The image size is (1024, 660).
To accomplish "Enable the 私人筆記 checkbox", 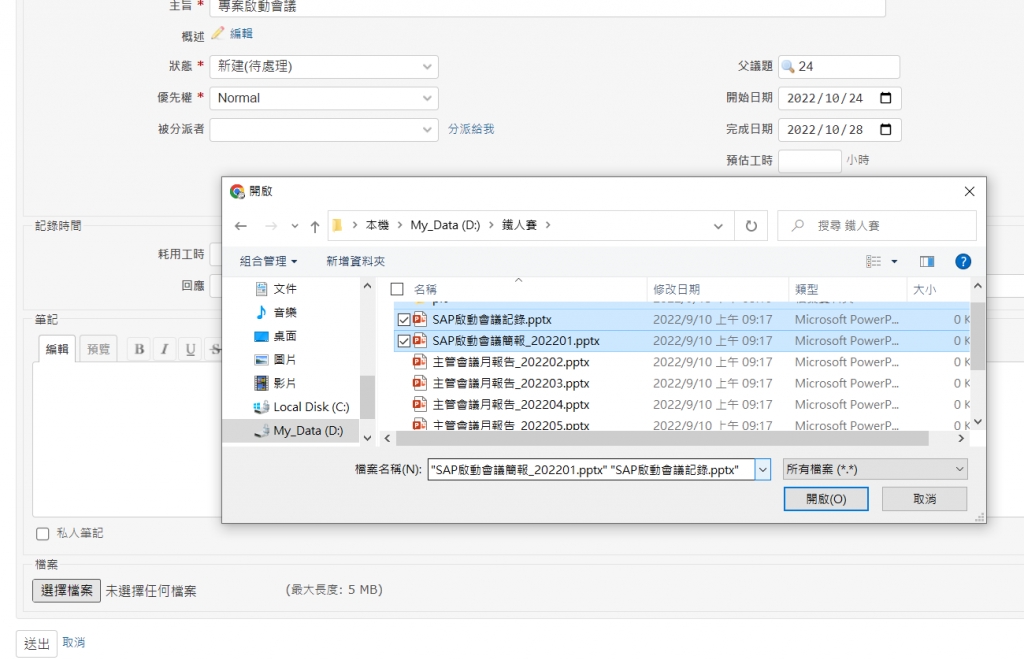I will [42, 534].
